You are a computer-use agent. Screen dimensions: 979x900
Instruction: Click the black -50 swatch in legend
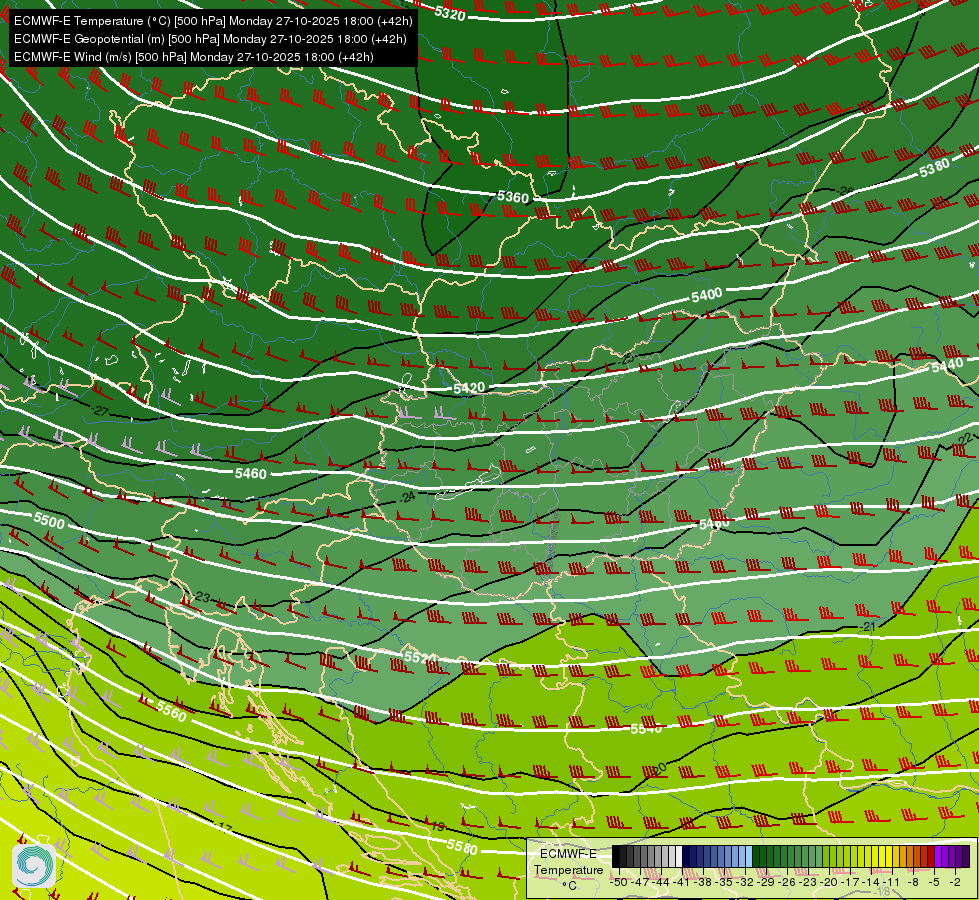[616, 856]
